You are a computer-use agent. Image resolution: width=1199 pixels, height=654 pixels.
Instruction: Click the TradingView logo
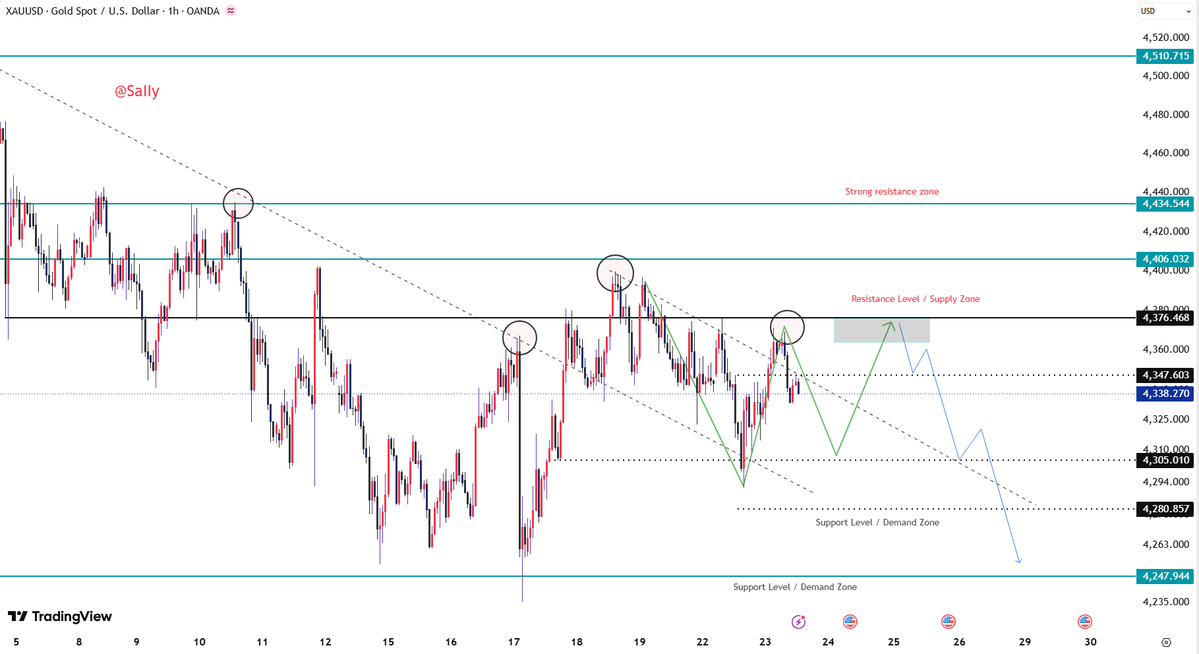coord(60,617)
